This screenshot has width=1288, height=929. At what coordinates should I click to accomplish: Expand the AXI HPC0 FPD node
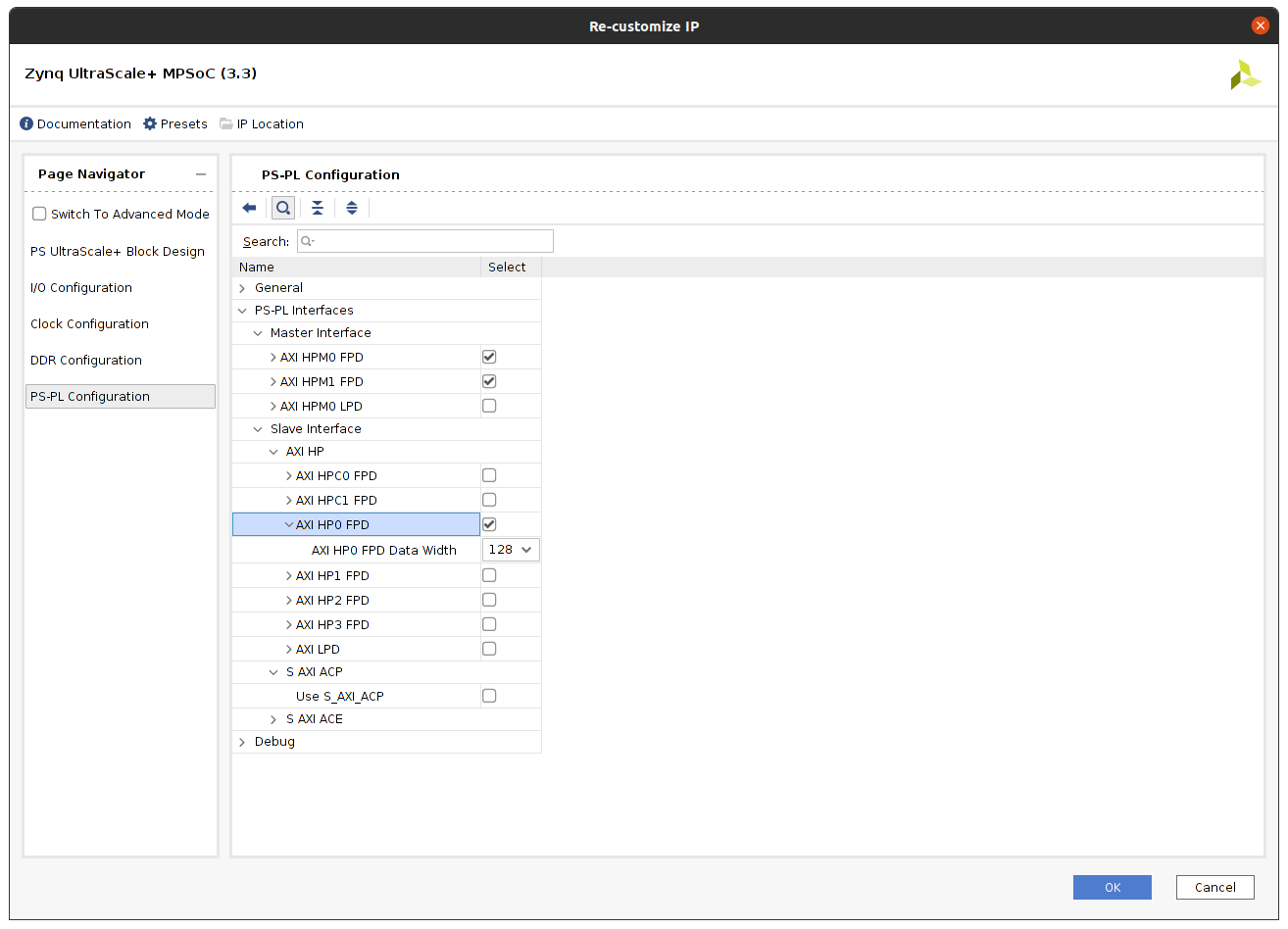tap(289, 475)
